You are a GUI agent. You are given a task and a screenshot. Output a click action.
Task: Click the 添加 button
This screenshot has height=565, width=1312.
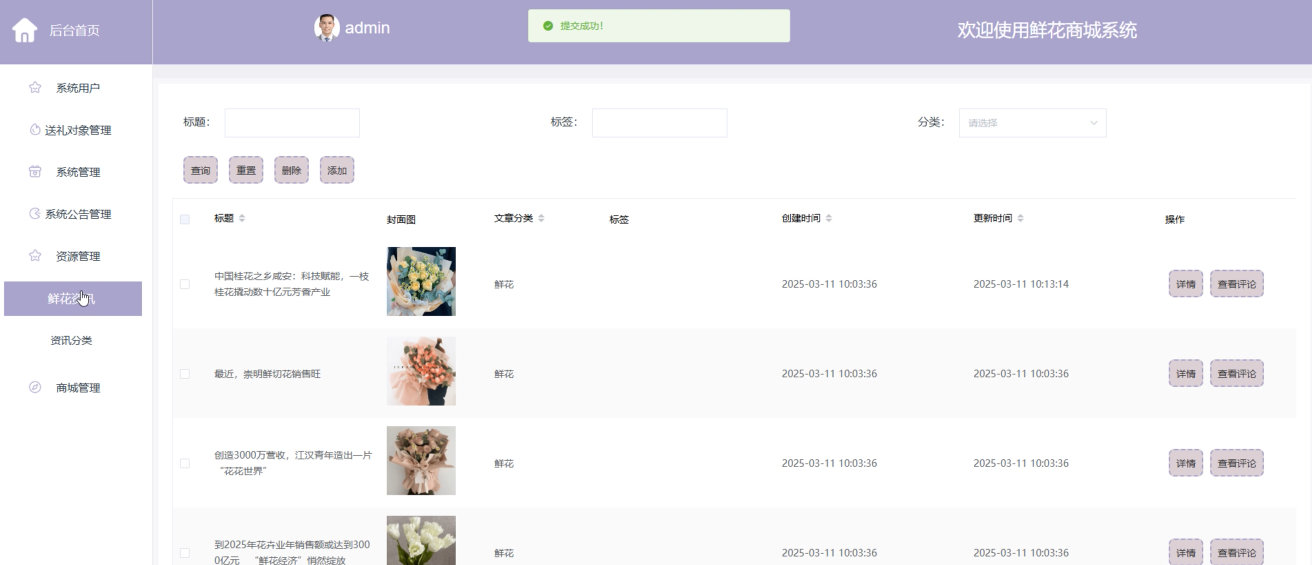point(337,171)
